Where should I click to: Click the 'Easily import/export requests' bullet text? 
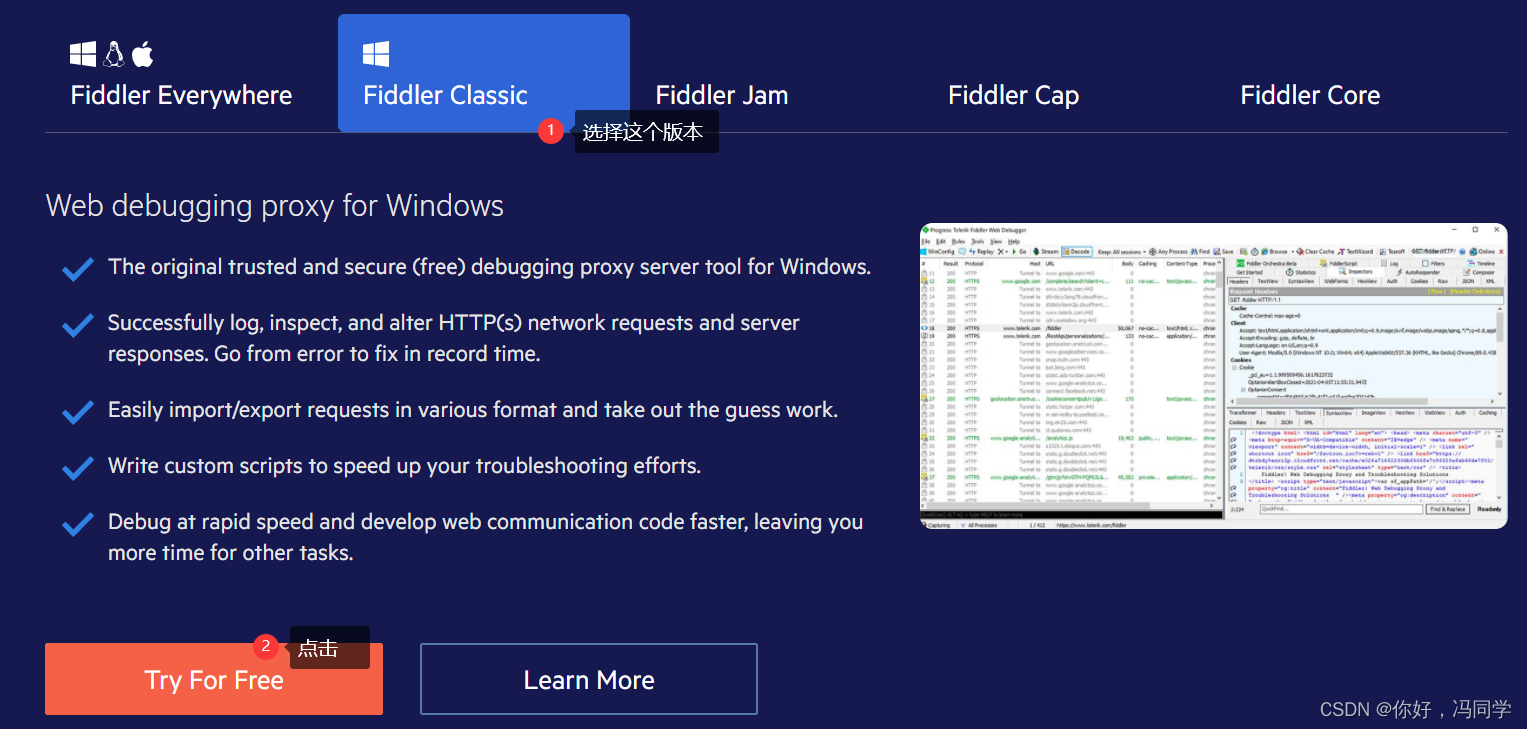pos(473,410)
